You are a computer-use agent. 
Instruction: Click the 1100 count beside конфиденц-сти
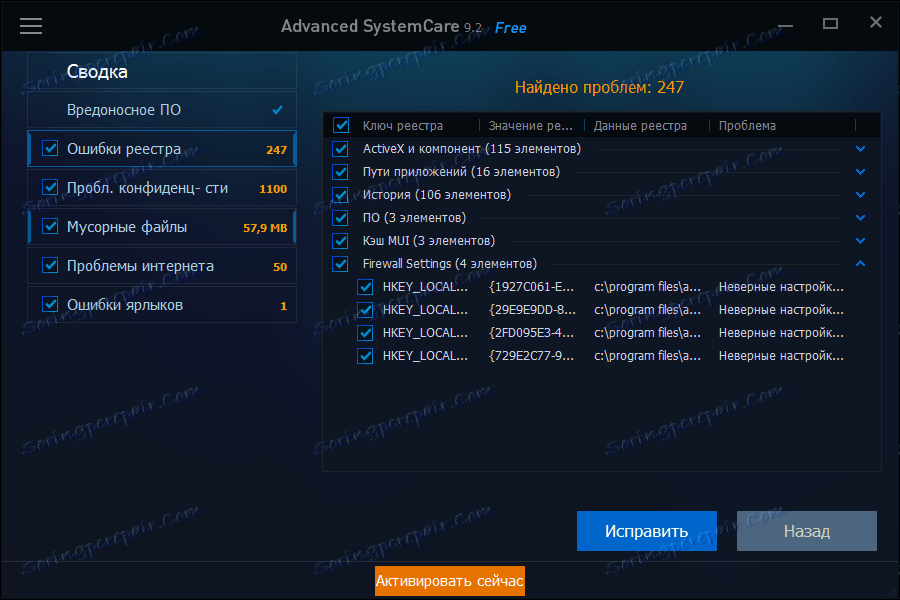273,189
